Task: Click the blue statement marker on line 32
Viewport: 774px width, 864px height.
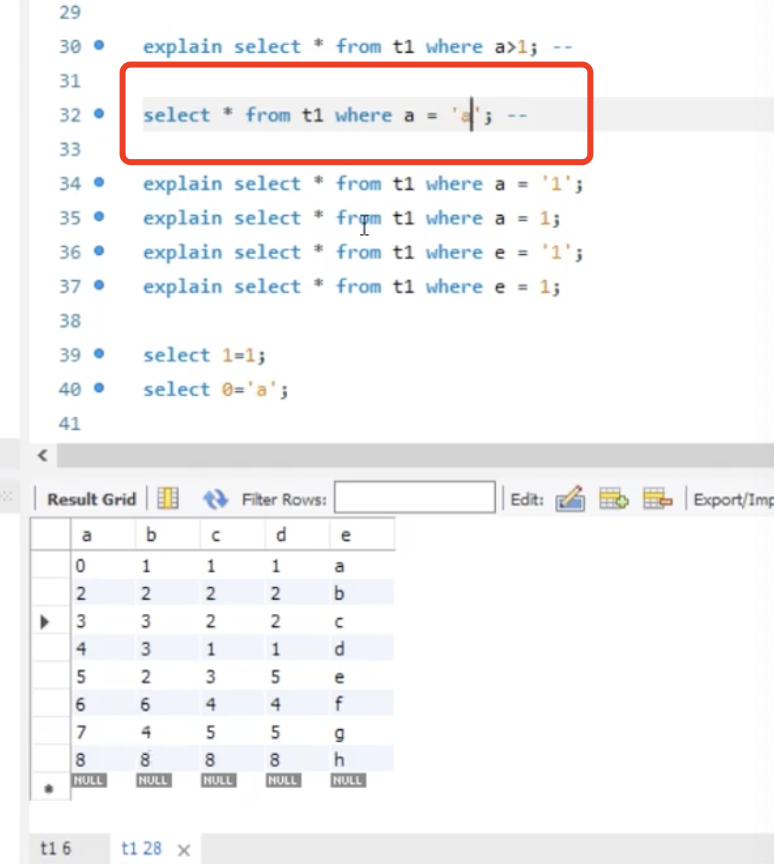Action: point(98,114)
